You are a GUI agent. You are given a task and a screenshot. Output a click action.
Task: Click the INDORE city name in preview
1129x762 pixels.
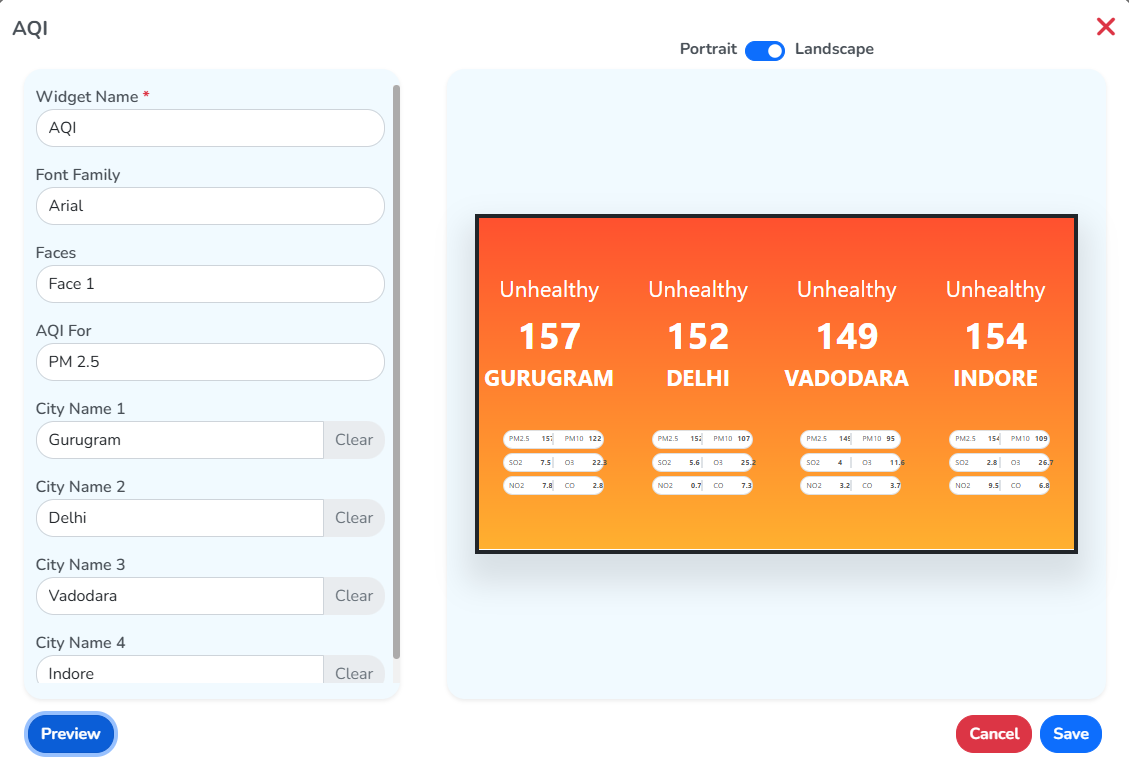click(x=995, y=378)
